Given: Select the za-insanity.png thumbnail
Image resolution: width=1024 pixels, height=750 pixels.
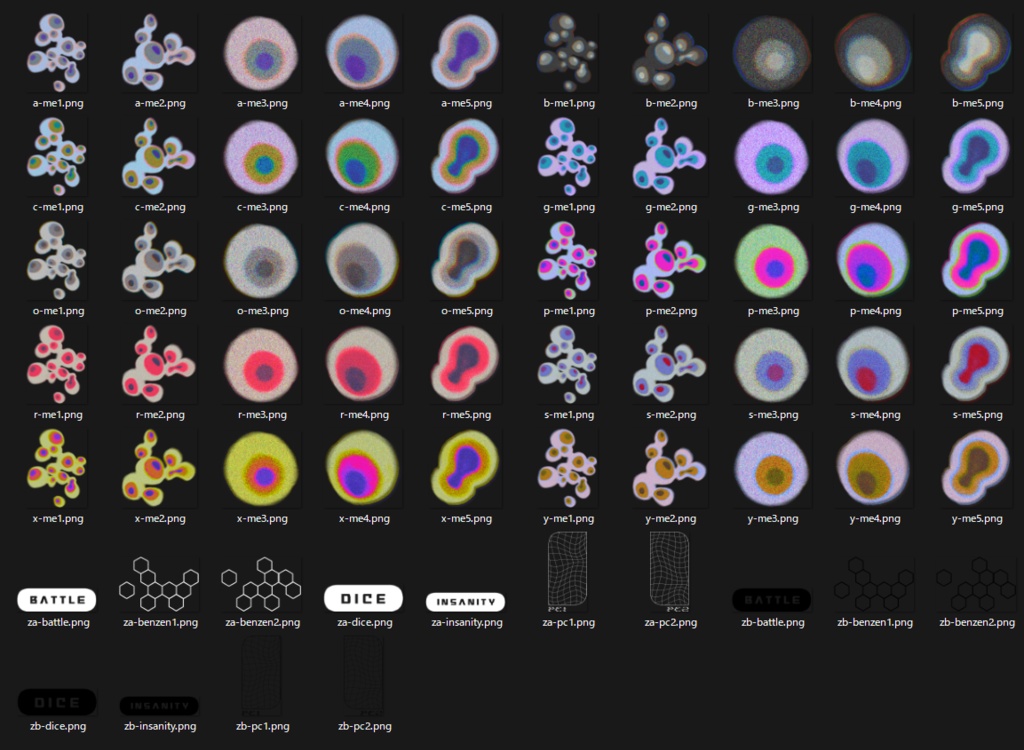Looking at the screenshot, I should click(x=466, y=602).
